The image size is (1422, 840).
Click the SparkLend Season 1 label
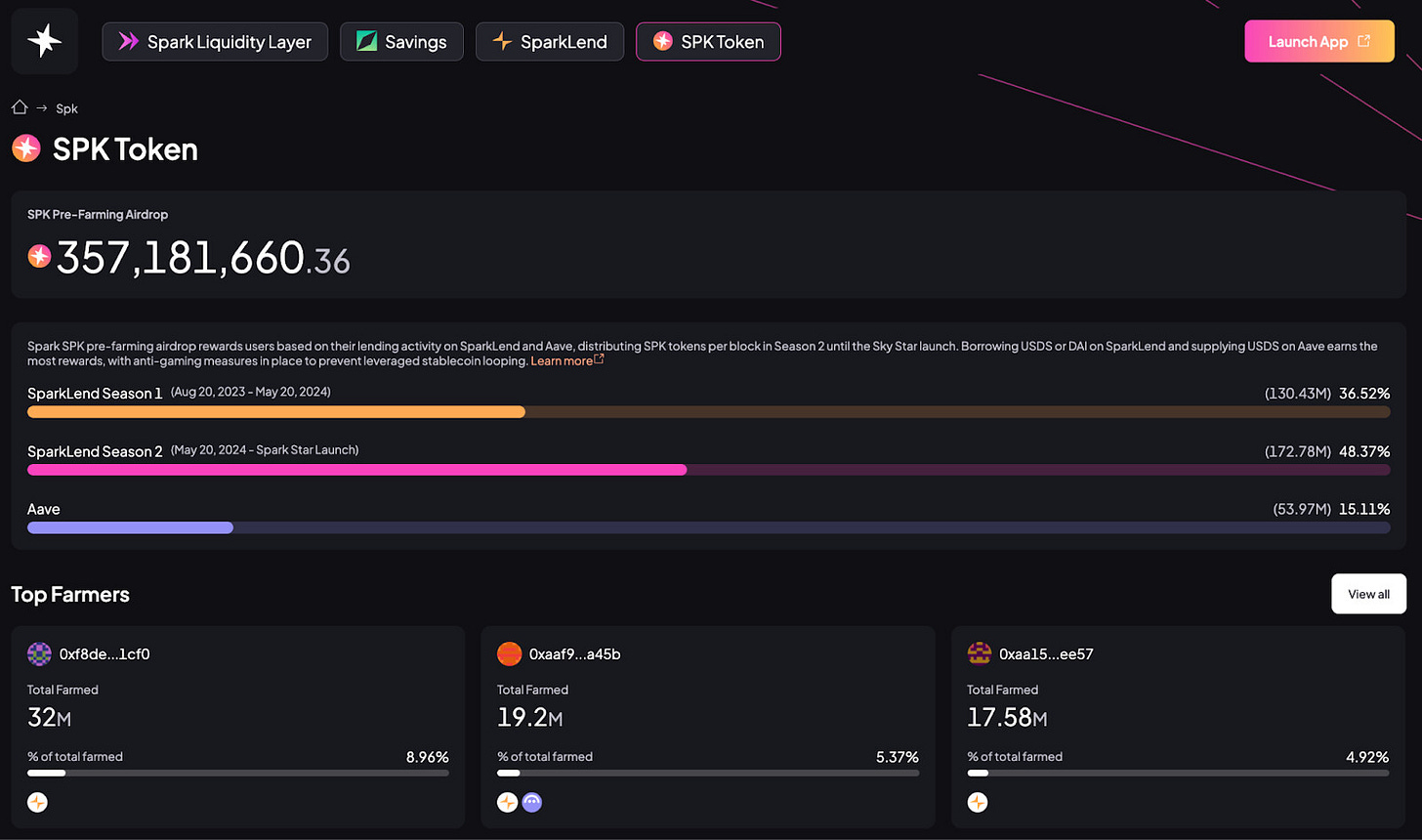(96, 394)
